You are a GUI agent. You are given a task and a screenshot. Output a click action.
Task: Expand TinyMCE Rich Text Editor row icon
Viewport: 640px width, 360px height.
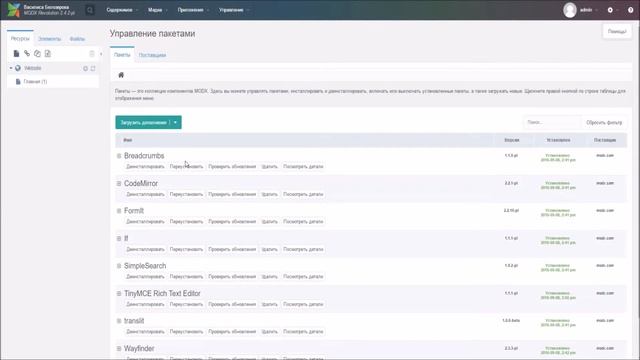click(119, 293)
